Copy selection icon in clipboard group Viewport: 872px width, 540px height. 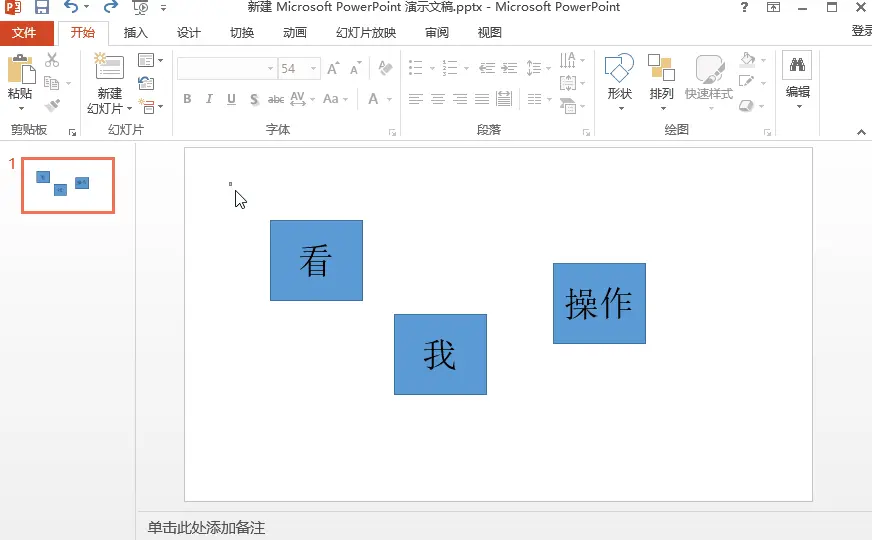pos(52,83)
